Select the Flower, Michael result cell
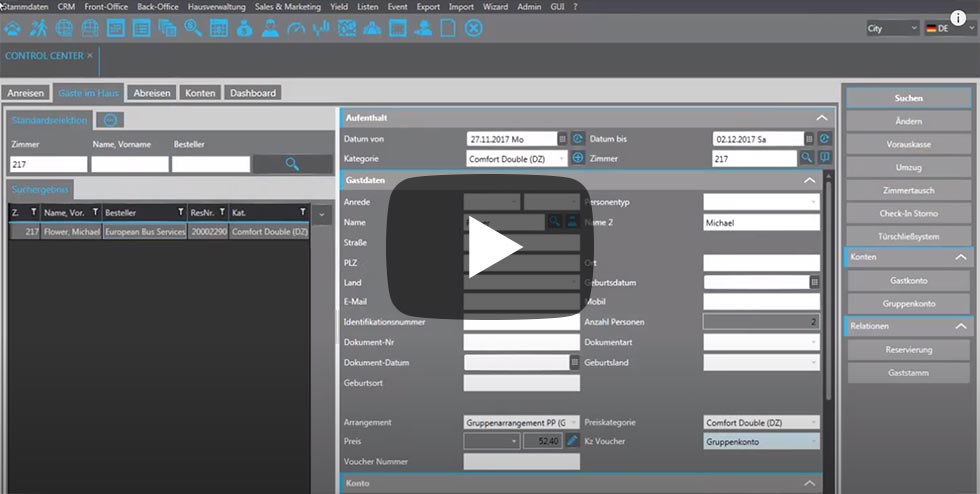This screenshot has height=494, width=980. [x=71, y=231]
